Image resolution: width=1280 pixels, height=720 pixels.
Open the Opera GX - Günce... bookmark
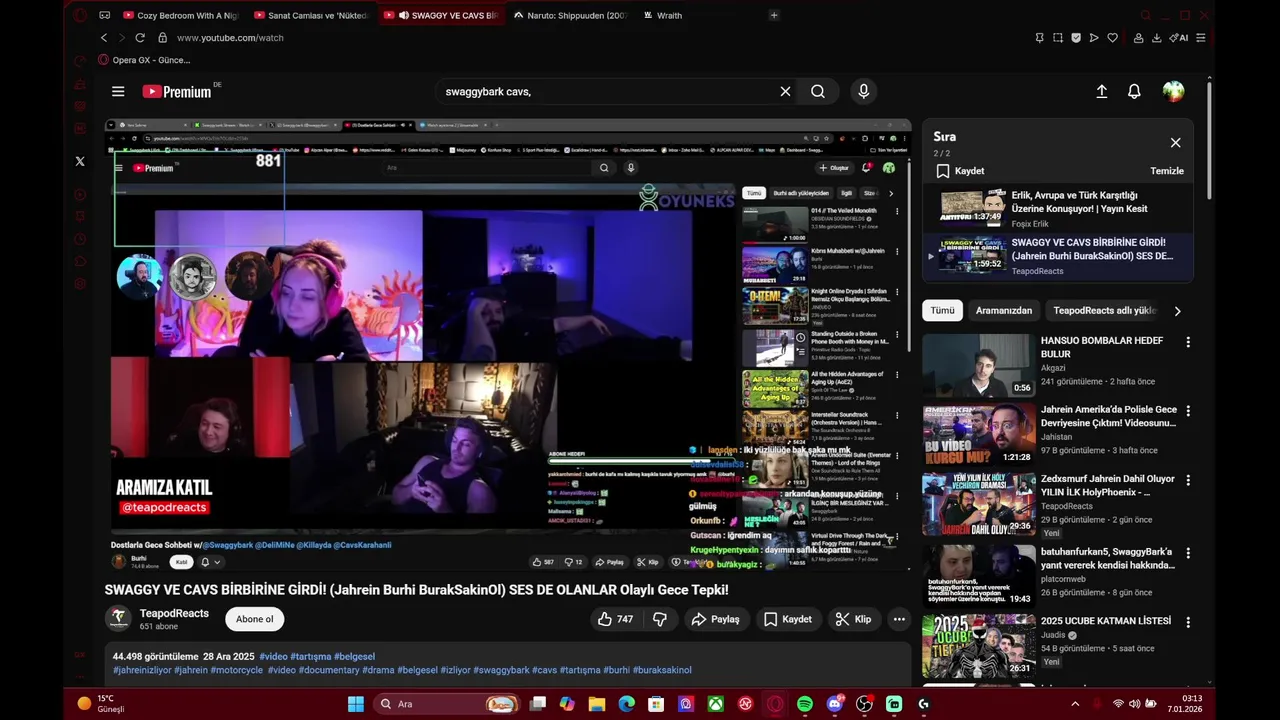[144, 60]
